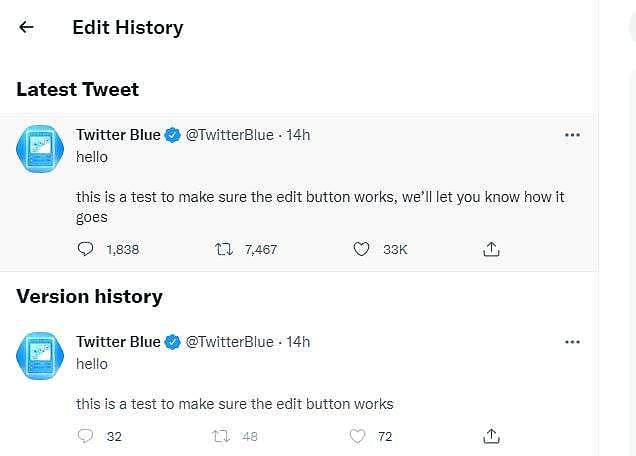Viewport: 636px width, 456px height.
Task: Open the latest tweet text about edit button
Action: tap(320, 197)
